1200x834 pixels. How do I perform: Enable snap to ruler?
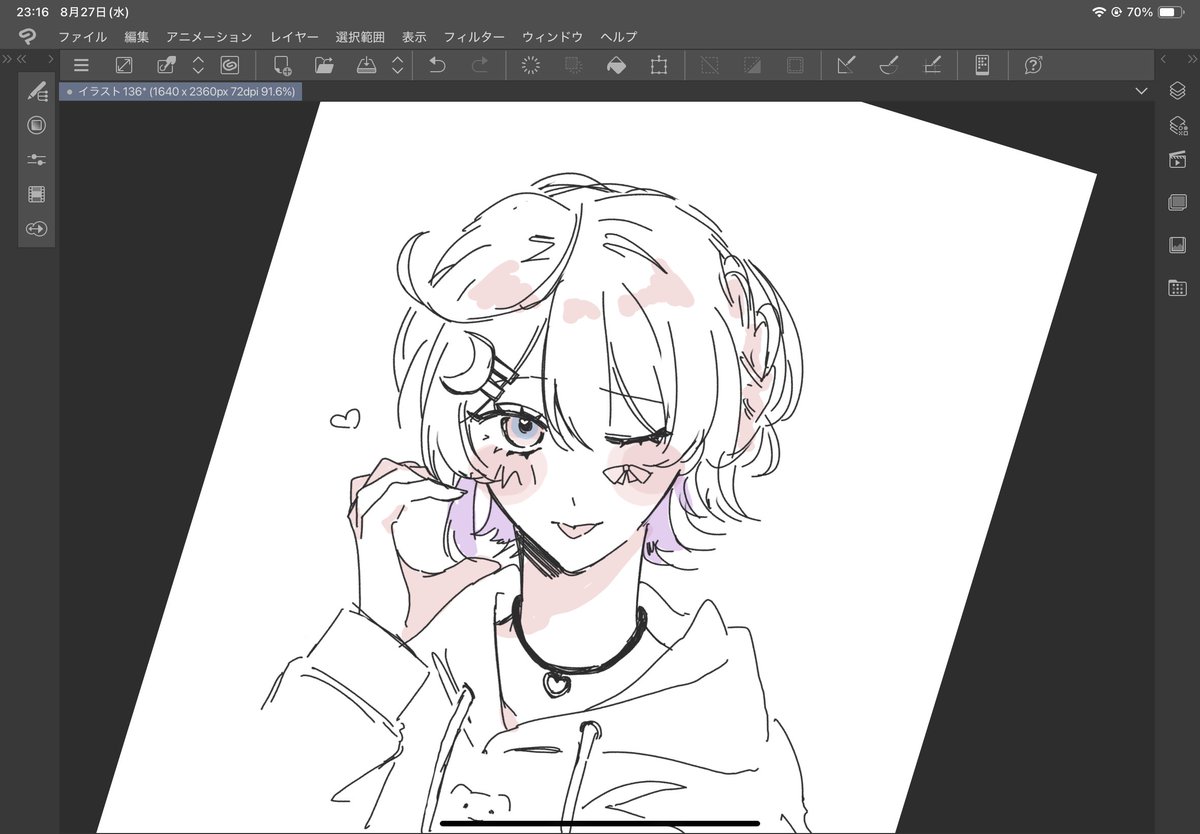point(845,65)
